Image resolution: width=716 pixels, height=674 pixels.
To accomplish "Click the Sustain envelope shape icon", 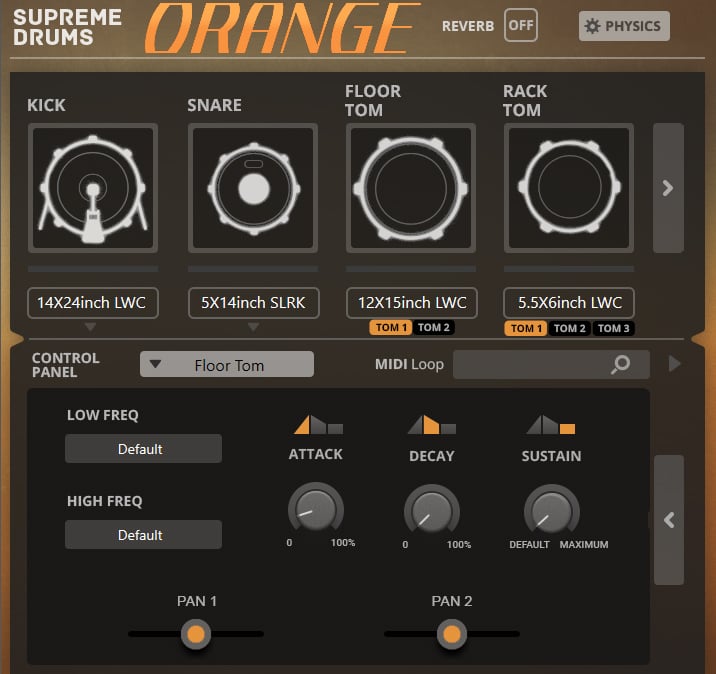I will pyautogui.click(x=551, y=425).
